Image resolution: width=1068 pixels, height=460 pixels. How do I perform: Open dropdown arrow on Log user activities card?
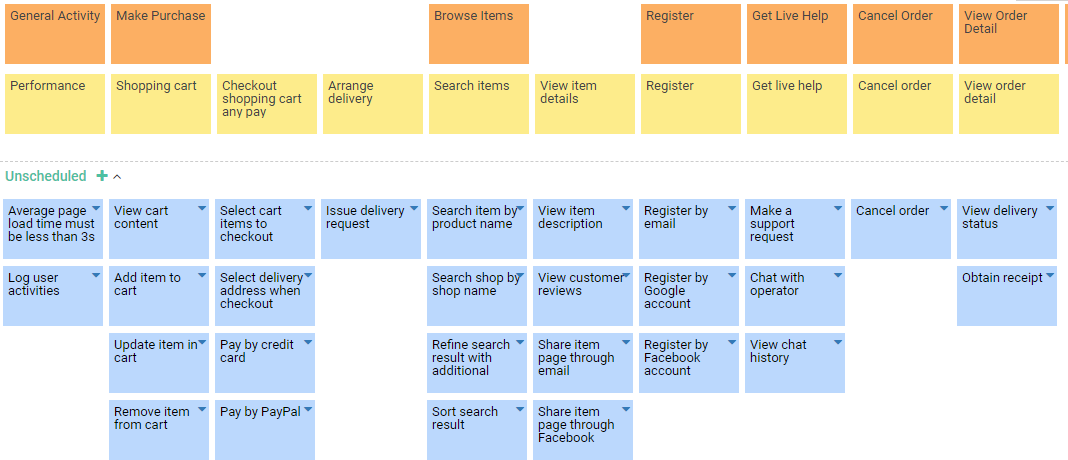click(x=96, y=276)
